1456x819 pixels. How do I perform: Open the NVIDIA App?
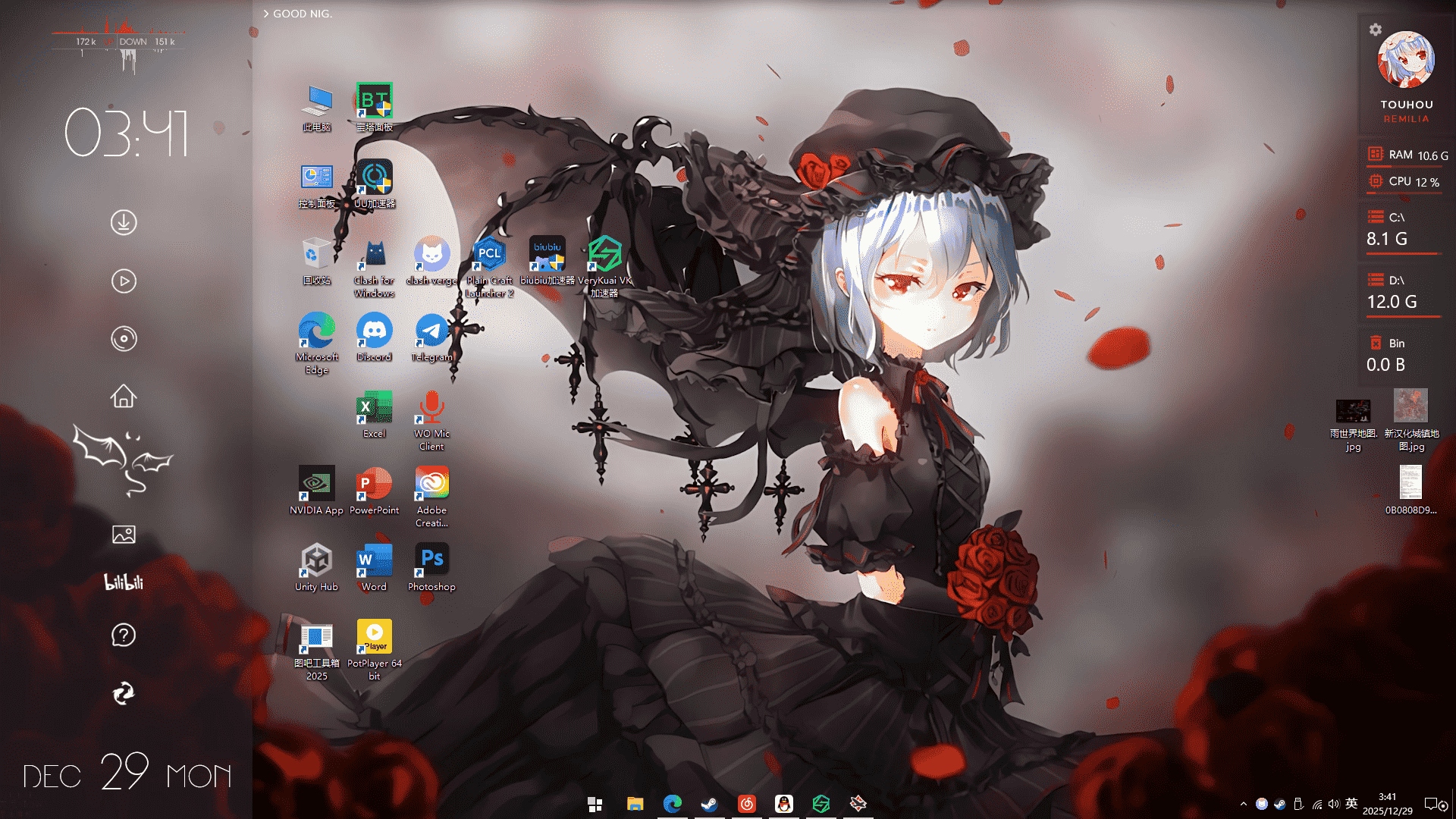315,485
